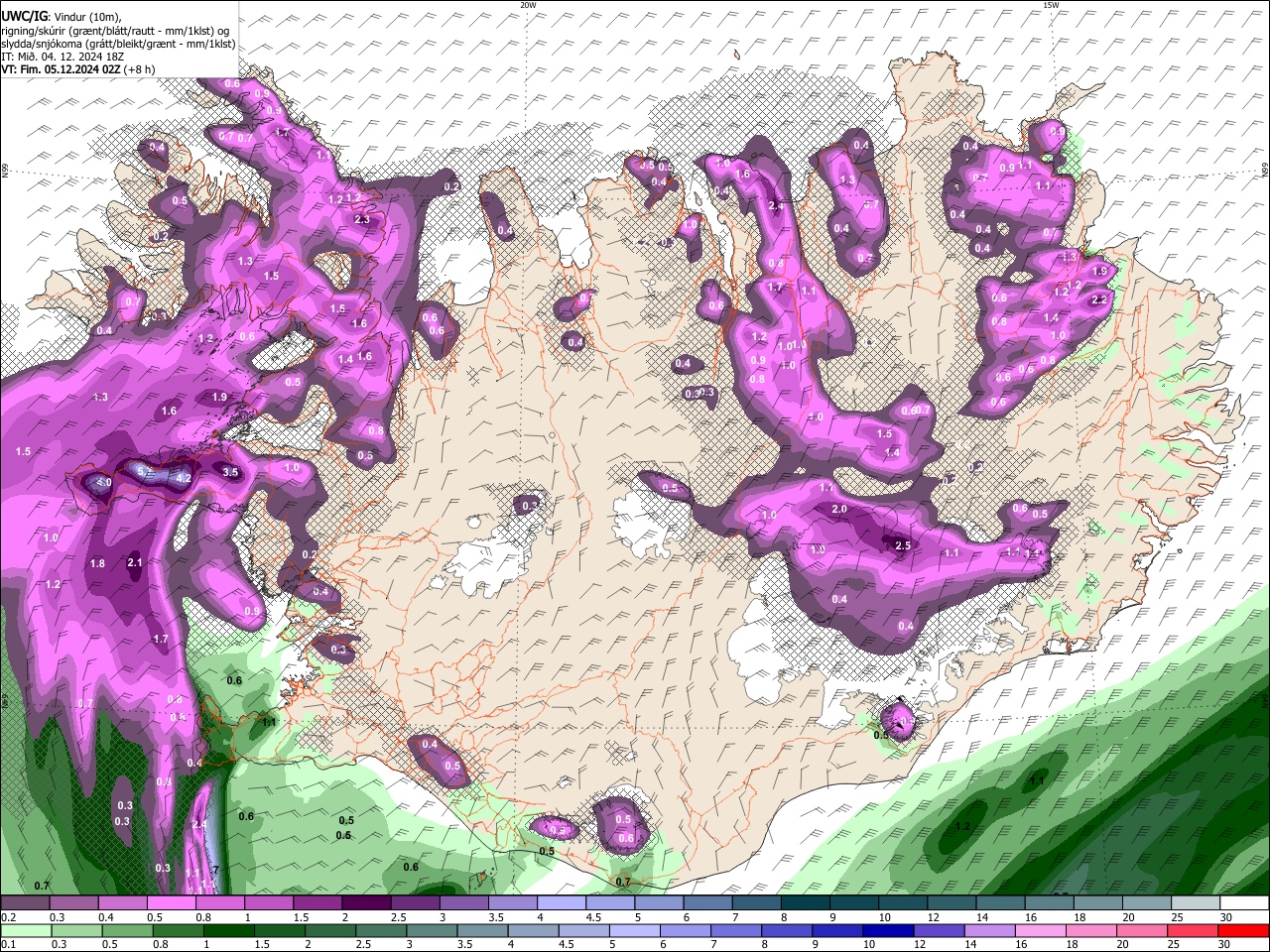Click the 4.0 precipitation value on the map
Image resolution: width=1270 pixels, height=952 pixels.
[103, 483]
